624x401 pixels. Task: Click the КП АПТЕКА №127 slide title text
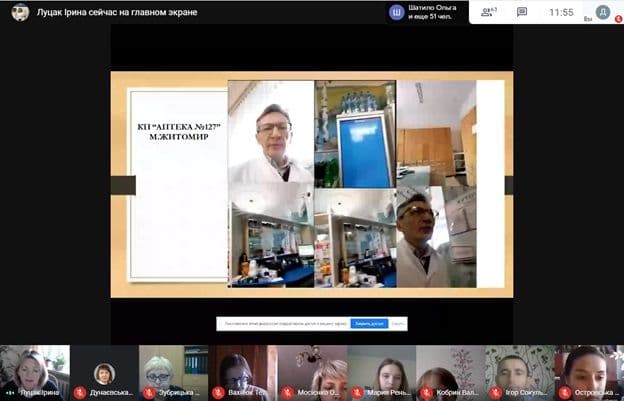[x=179, y=132]
